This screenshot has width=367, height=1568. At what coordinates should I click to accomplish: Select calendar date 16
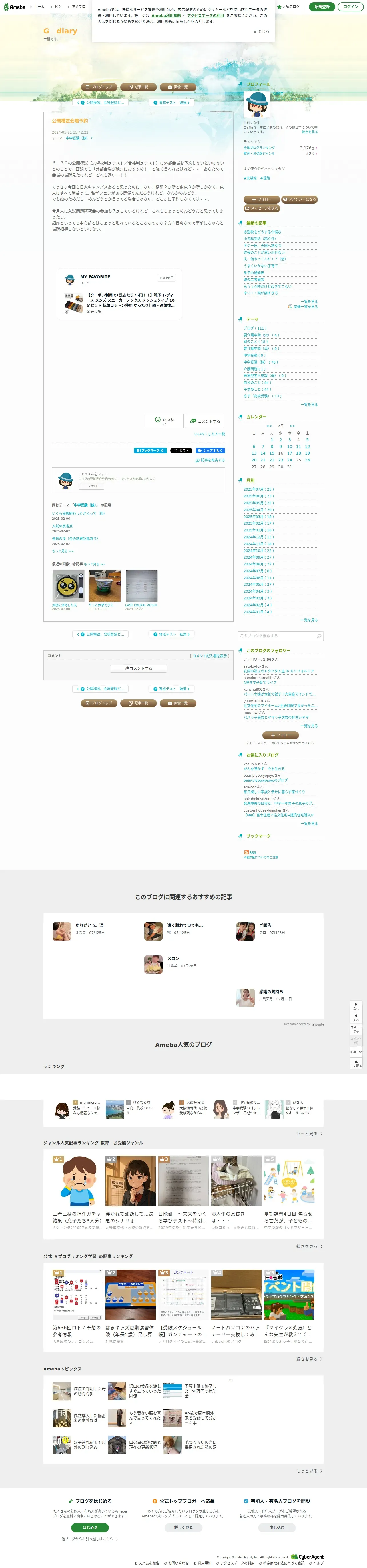280,453
